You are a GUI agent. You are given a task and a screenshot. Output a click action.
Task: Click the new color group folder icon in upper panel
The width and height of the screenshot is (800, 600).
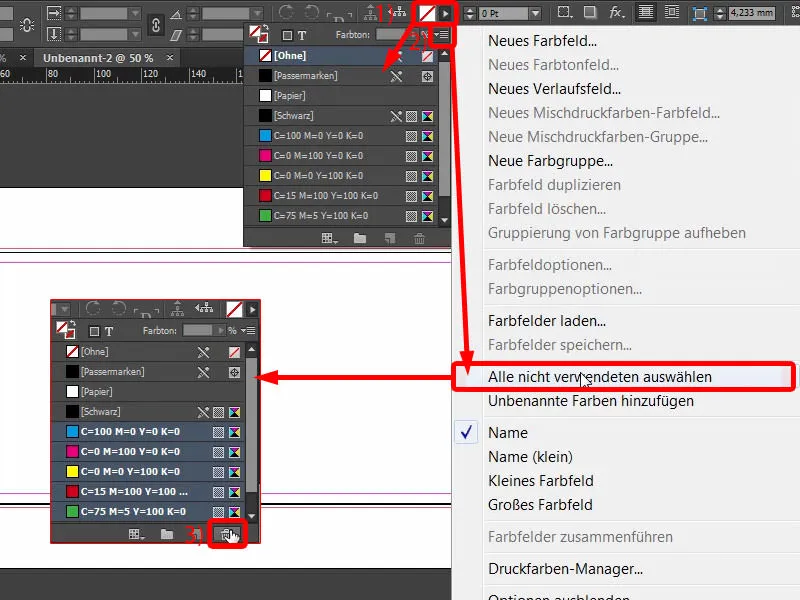(x=360, y=238)
